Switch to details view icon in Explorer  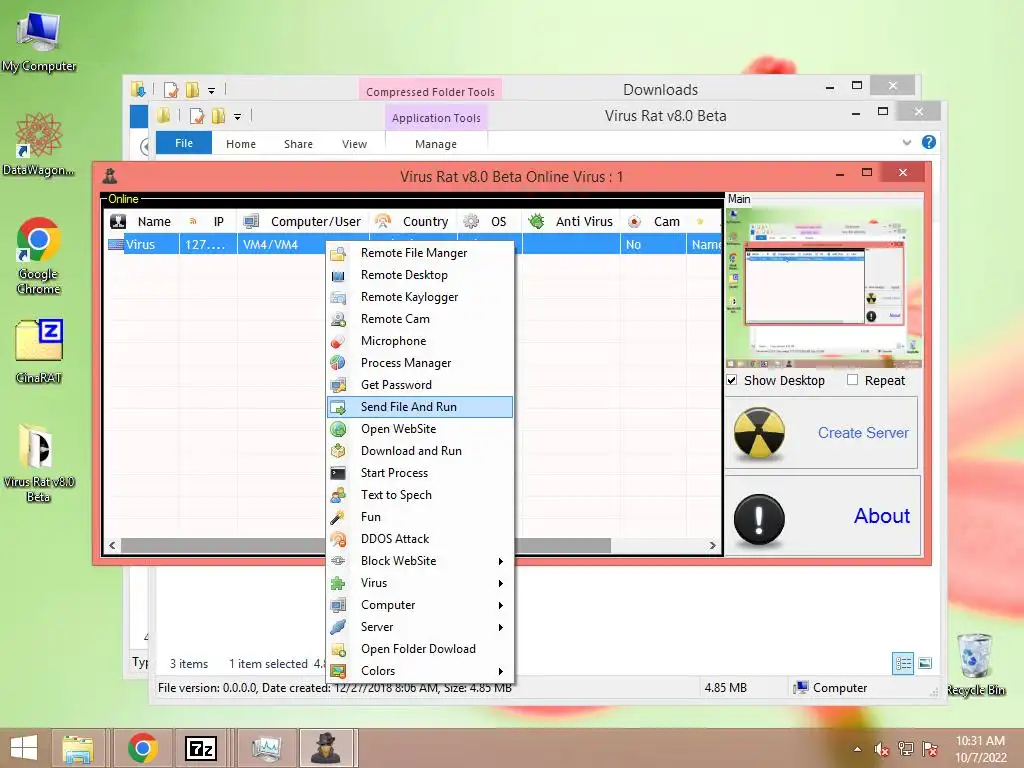903,664
